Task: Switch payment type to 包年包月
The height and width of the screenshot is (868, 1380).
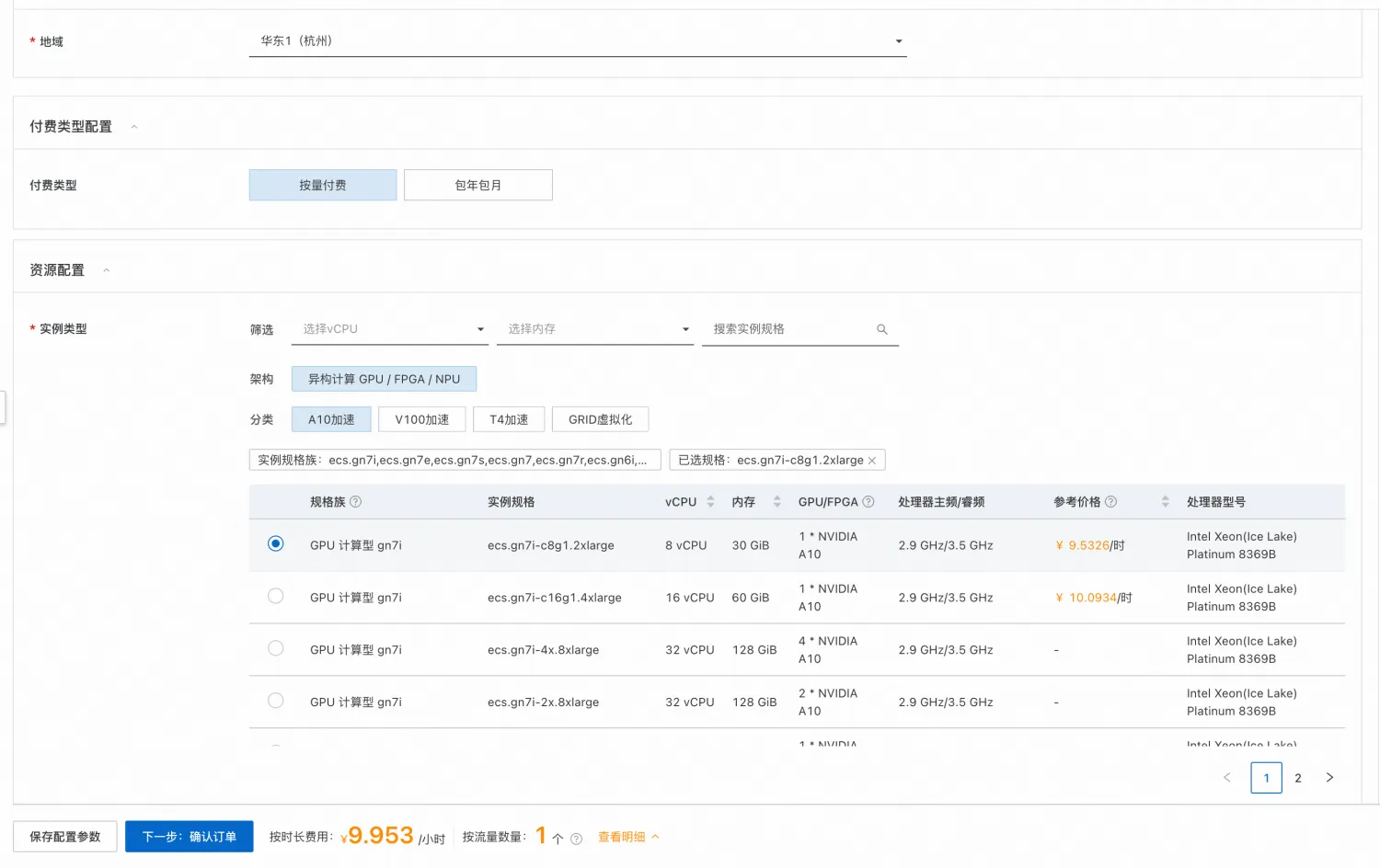Action: coord(477,184)
